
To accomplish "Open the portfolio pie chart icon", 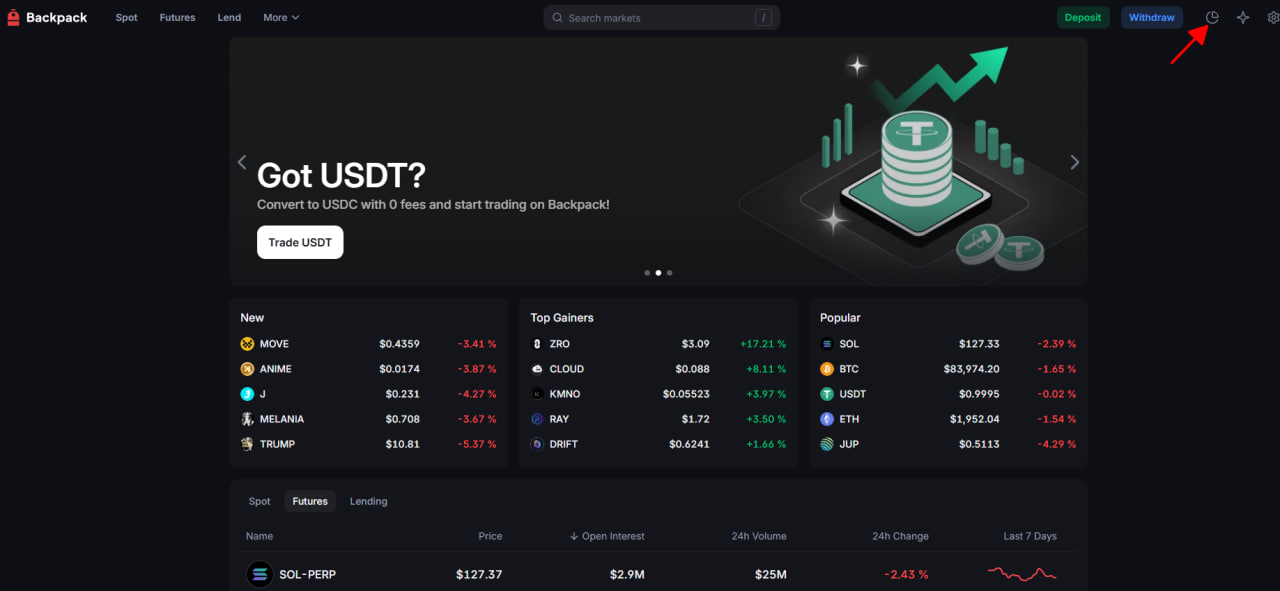I will tap(1212, 17).
